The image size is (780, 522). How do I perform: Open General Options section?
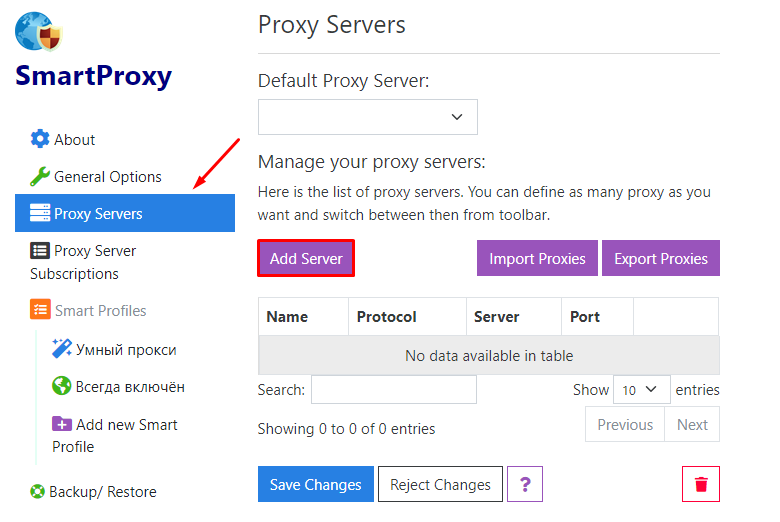[107, 177]
